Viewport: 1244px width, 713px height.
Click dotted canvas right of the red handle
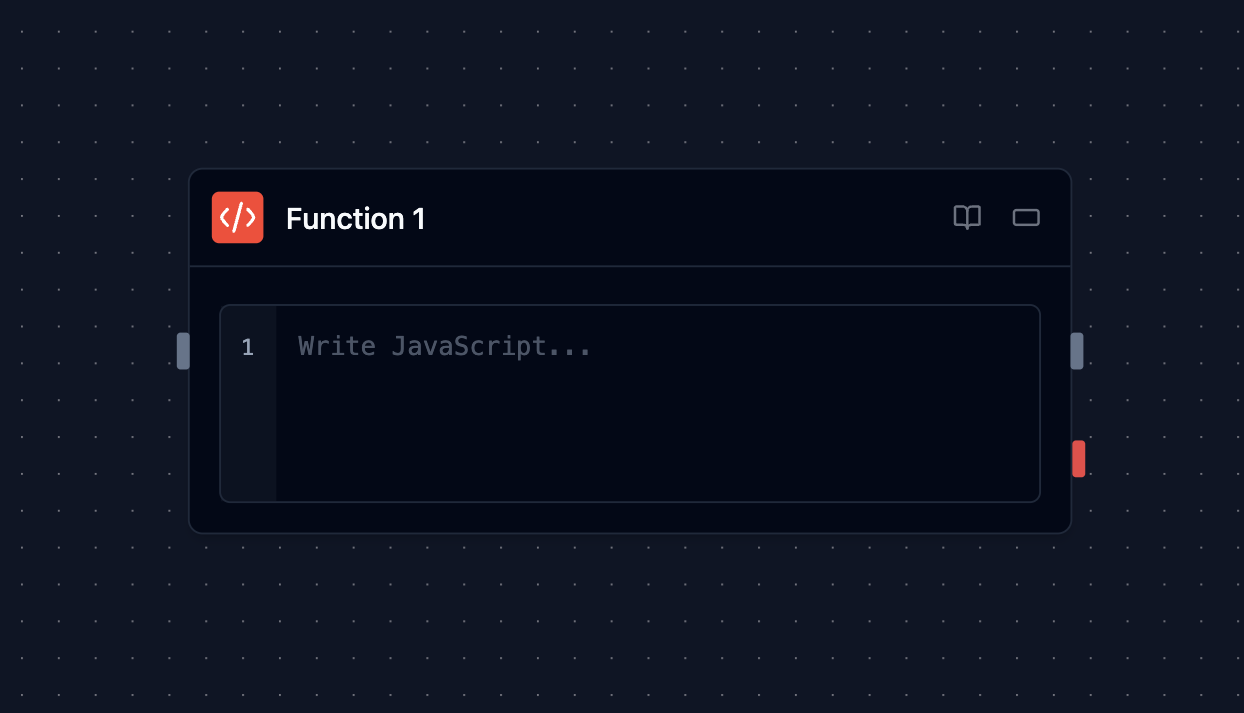coord(1160,458)
